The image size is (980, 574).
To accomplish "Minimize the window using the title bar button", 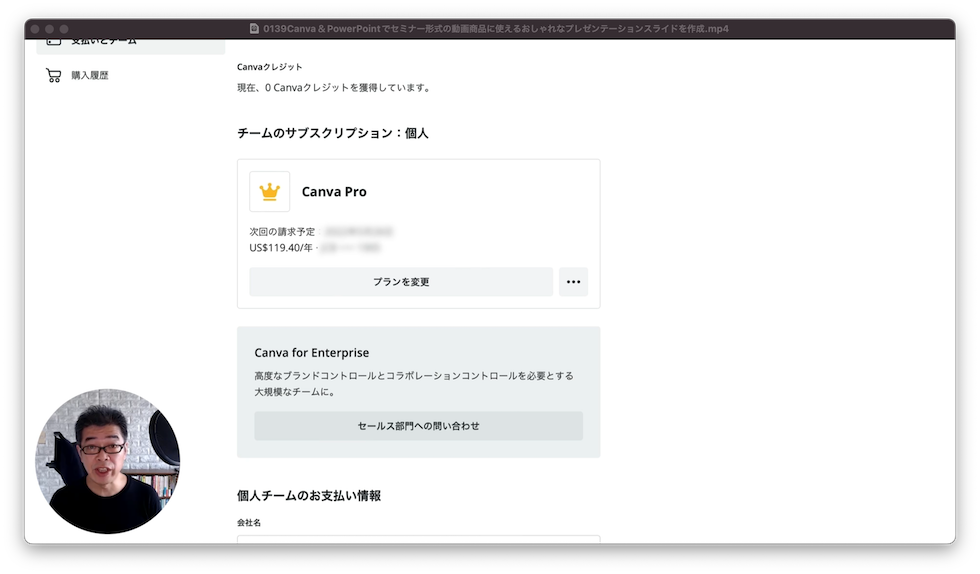I will click(49, 29).
